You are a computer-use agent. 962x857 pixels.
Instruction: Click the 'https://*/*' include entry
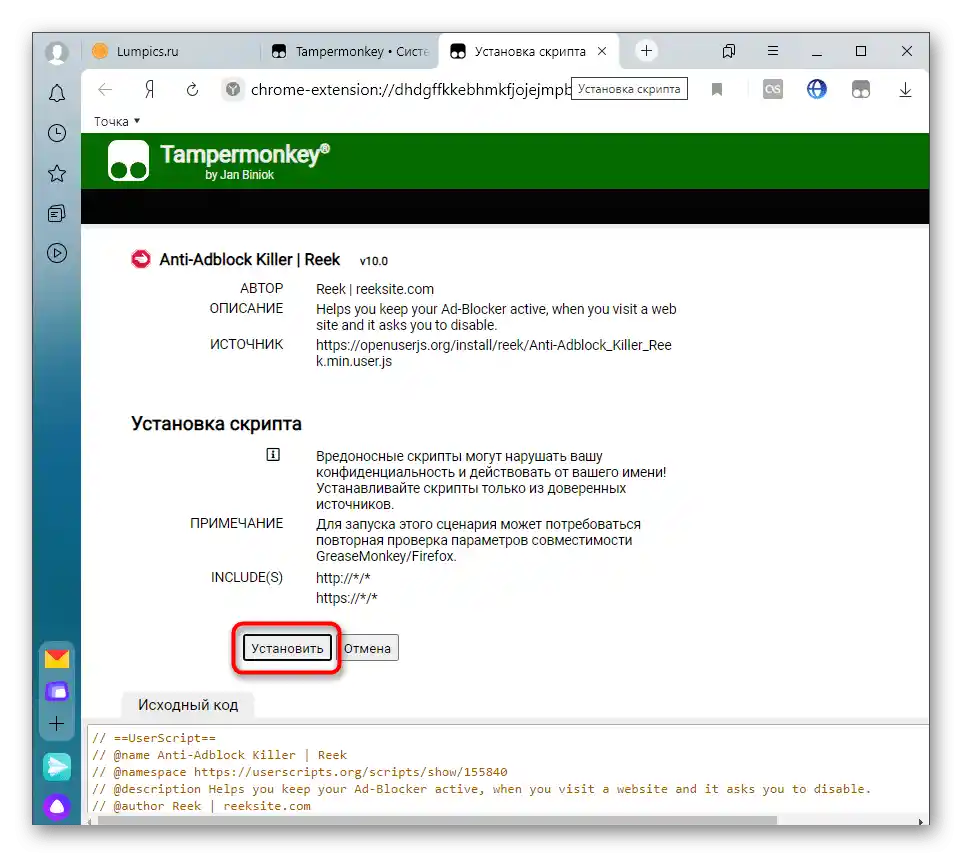click(x=347, y=598)
